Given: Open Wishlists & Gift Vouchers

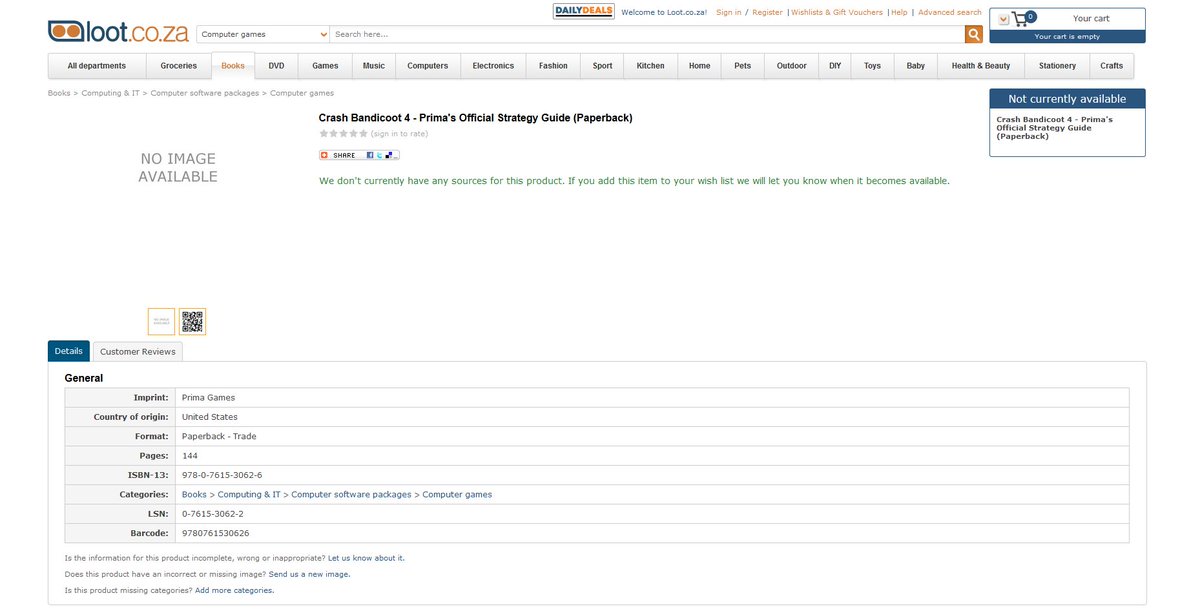Looking at the screenshot, I should click(837, 13).
